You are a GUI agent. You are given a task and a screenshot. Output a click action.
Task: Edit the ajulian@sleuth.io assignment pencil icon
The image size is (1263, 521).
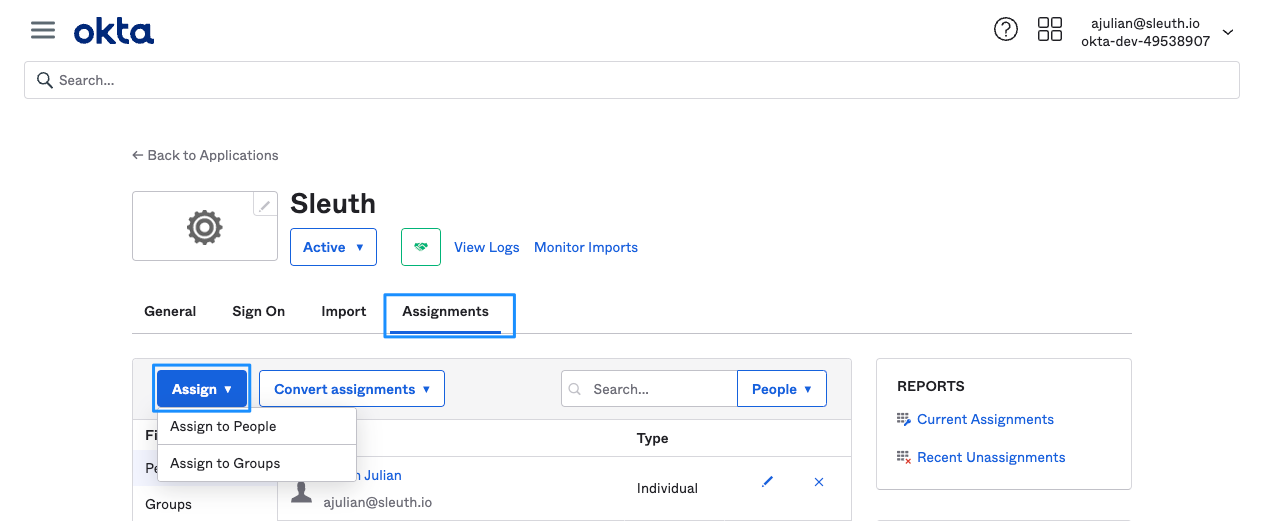pyautogui.click(x=767, y=482)
